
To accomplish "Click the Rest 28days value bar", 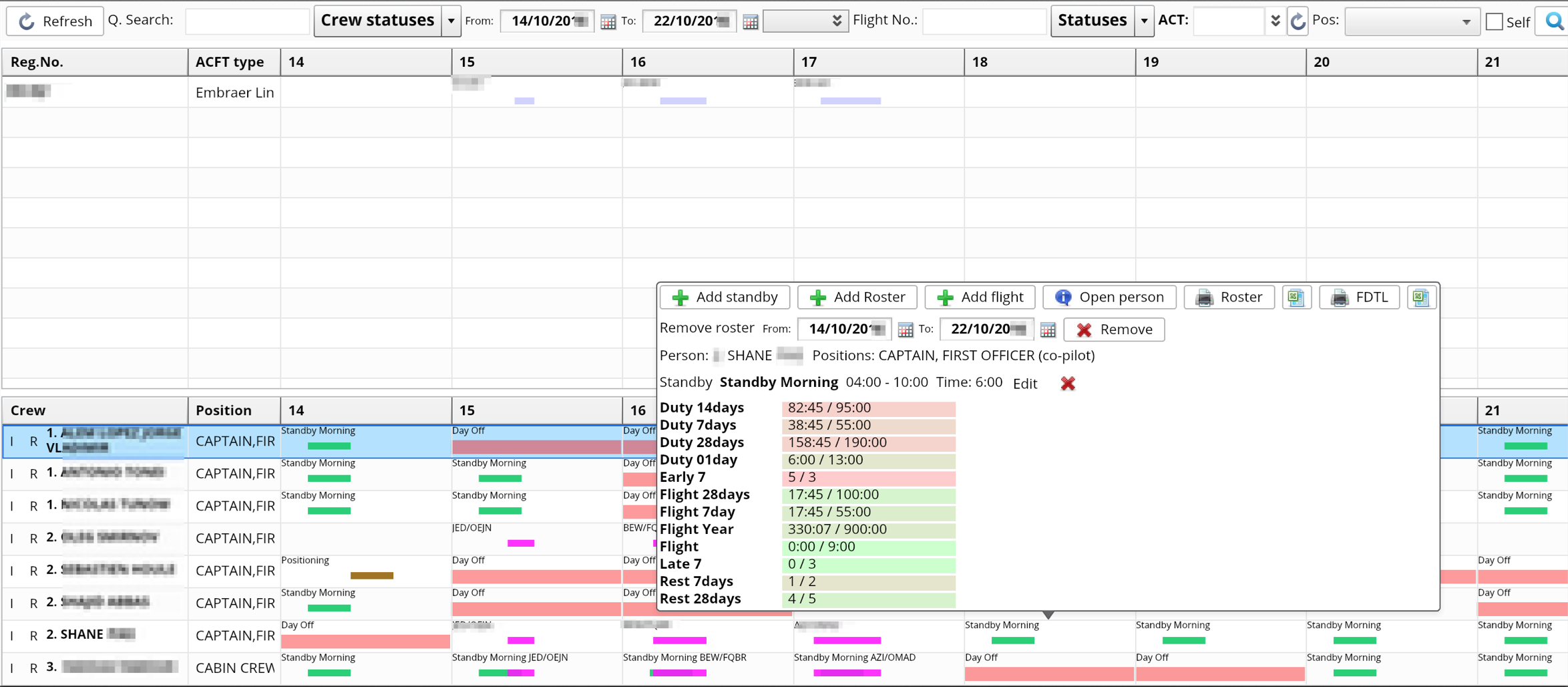I will pyautogui.click(x=869, y=599).
